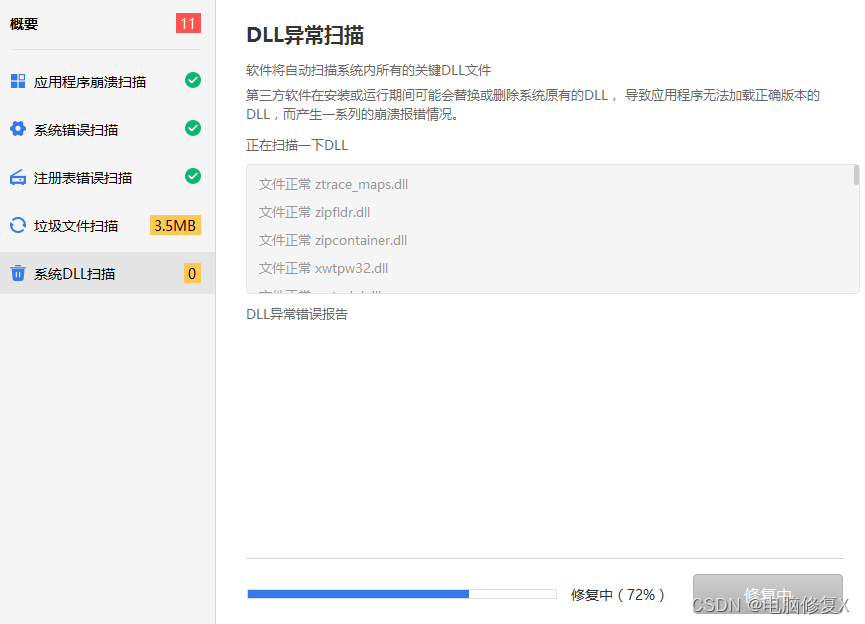
Task: Click the 3.5MB junk size badge
Action: tap(175, 225)
